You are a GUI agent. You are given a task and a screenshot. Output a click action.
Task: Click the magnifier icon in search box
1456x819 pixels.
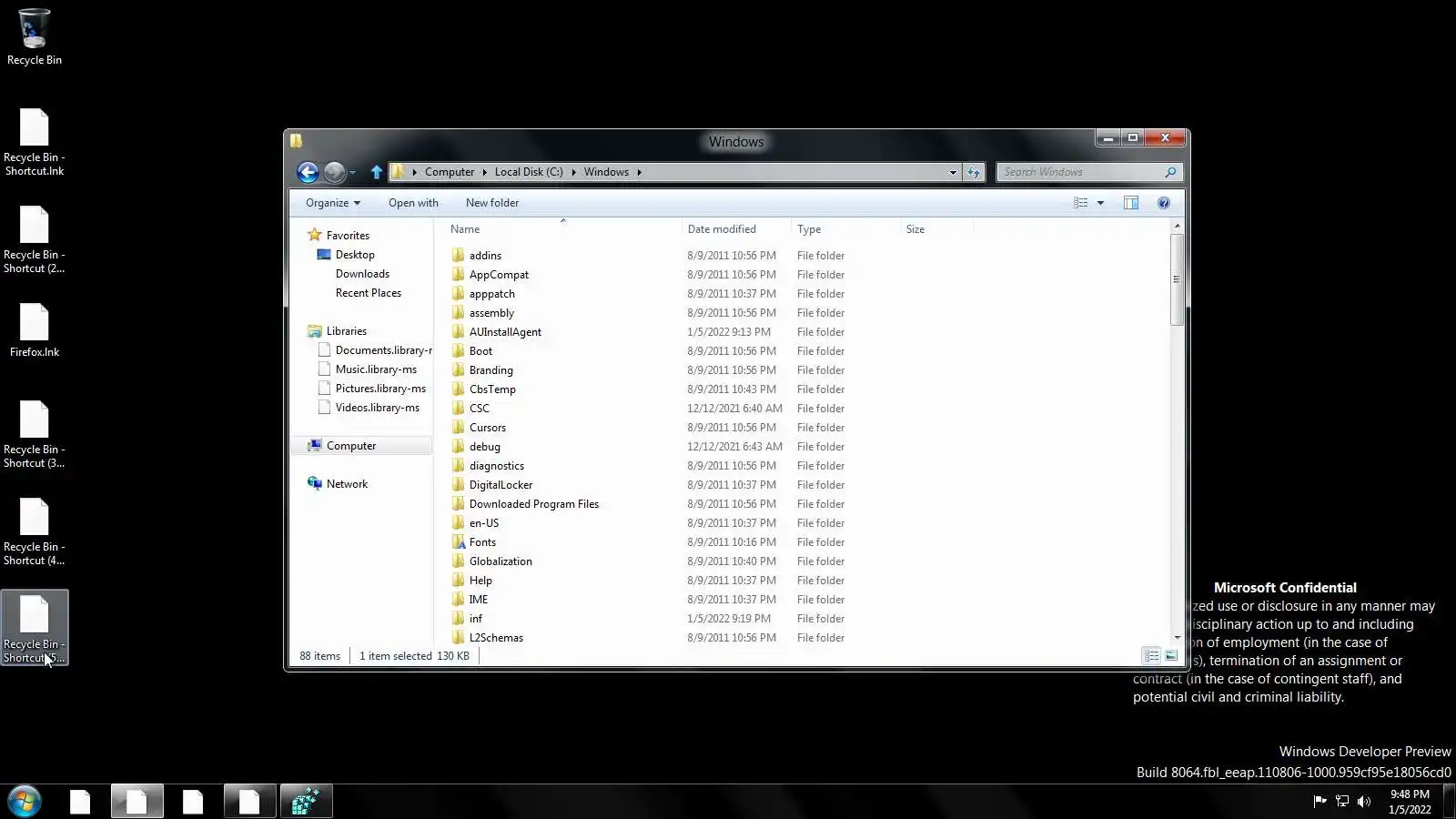point(1170,172)
